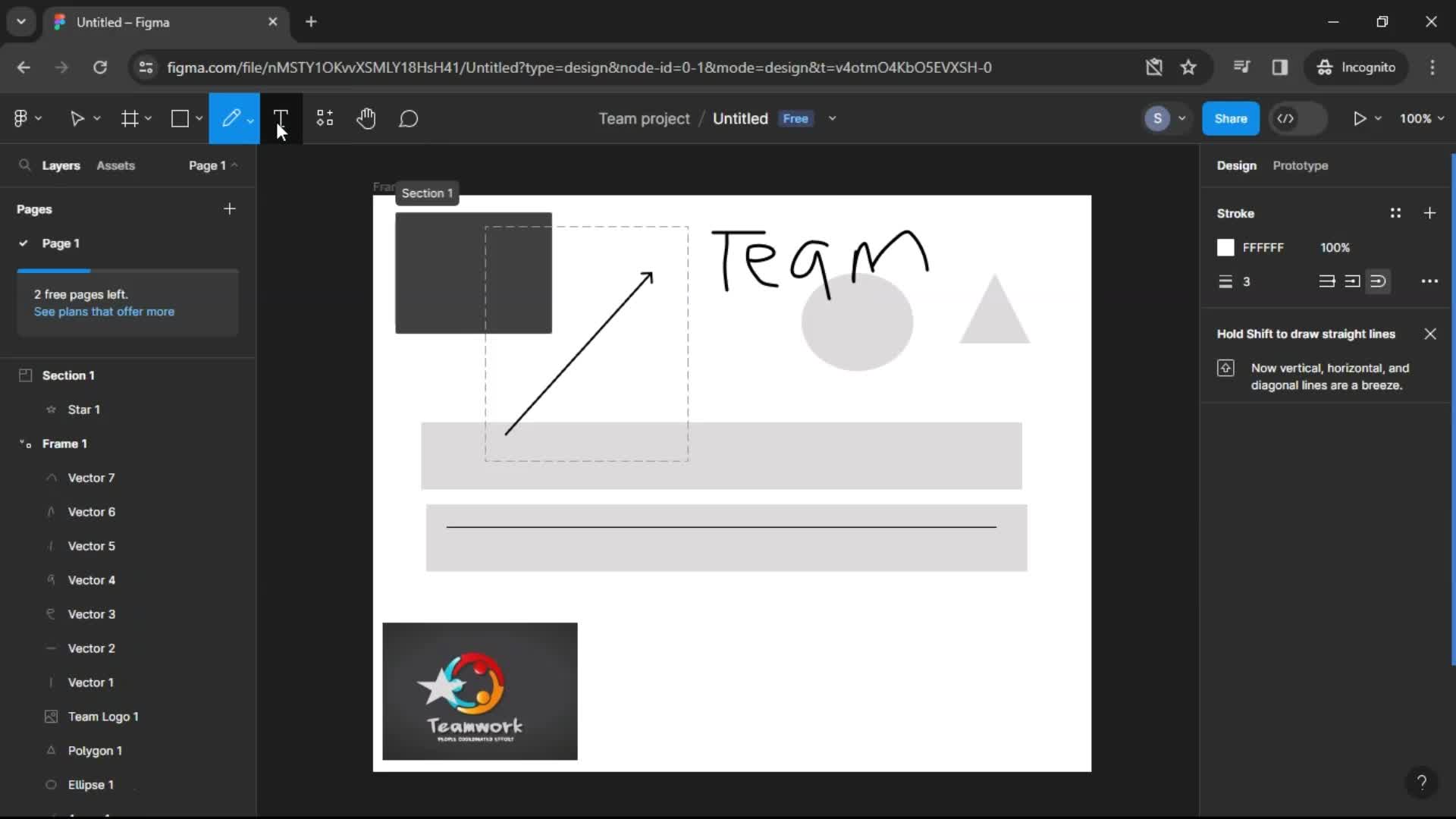The width and height of the screenshot is (1456, 819).
Task: Switch to the Prototype tab
Action: point(1300,165)
